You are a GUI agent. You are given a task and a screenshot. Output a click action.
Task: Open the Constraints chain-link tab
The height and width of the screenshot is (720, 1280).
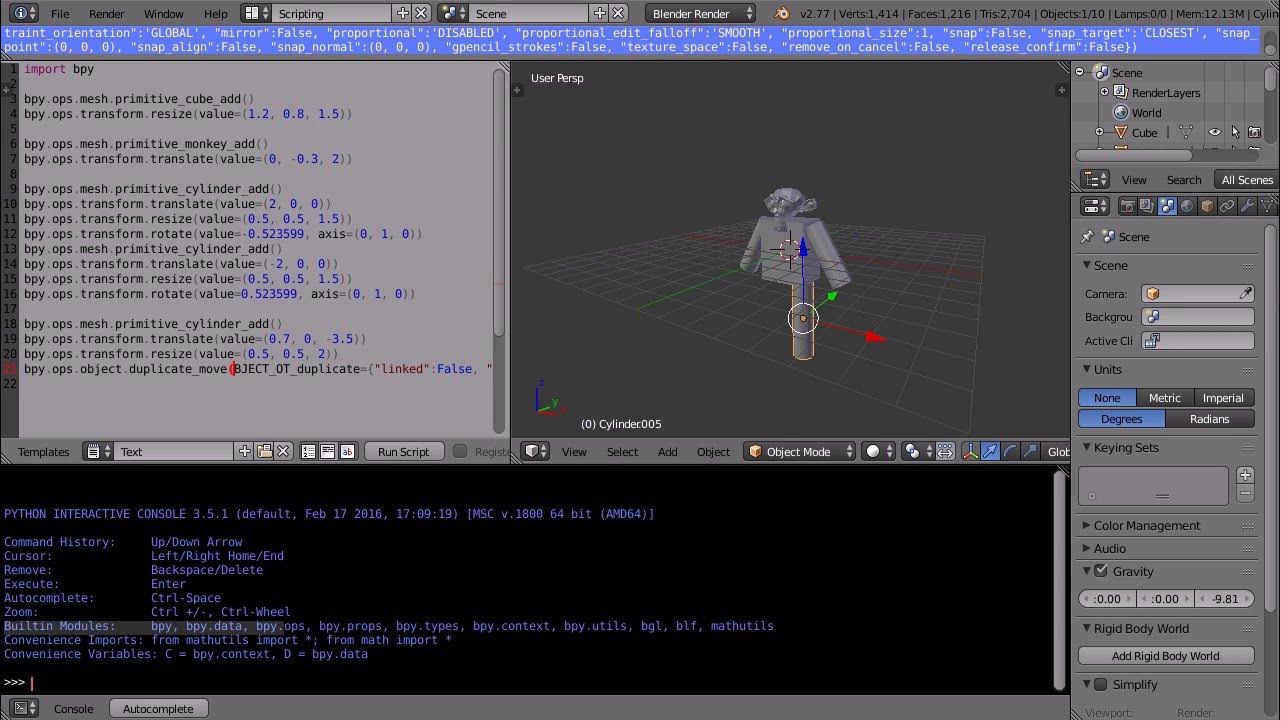pyautogui.click(x=1226, y=206)
